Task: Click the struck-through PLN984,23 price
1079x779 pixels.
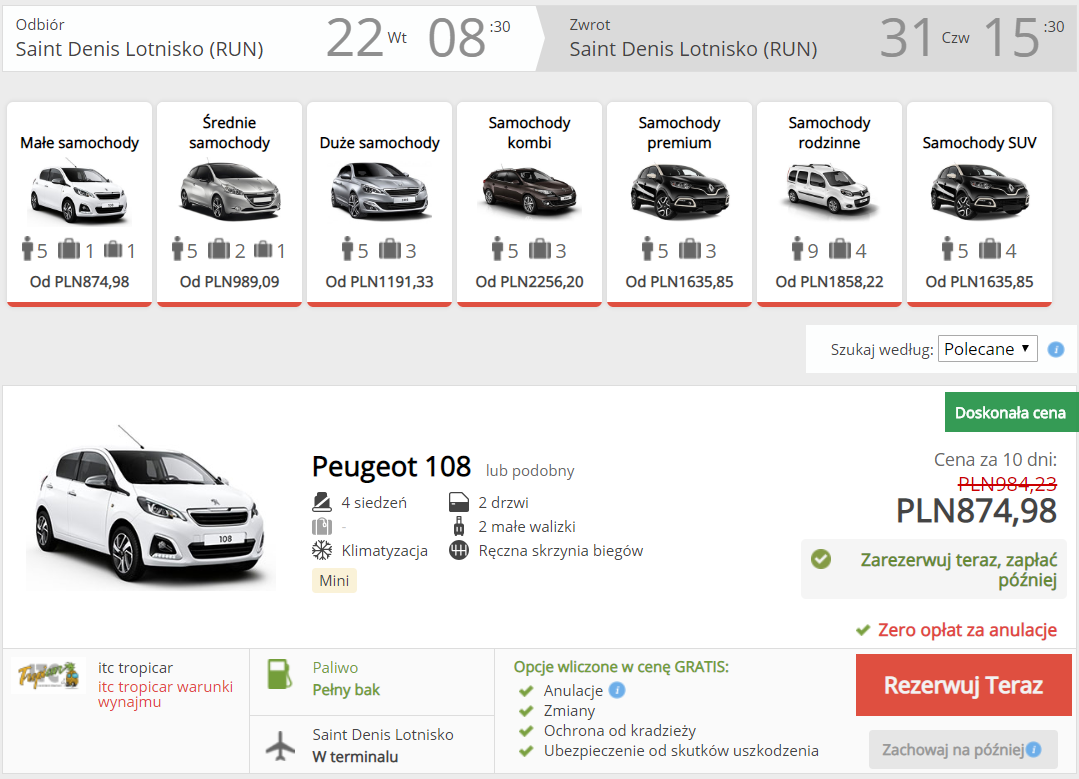Action: [1007, 484]
